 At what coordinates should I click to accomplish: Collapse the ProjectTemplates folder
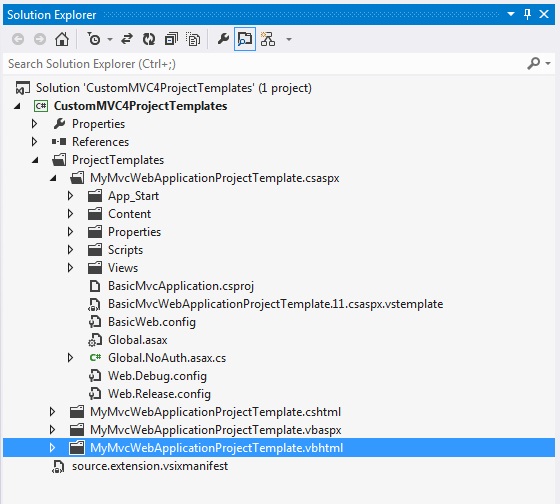point(35,160)
